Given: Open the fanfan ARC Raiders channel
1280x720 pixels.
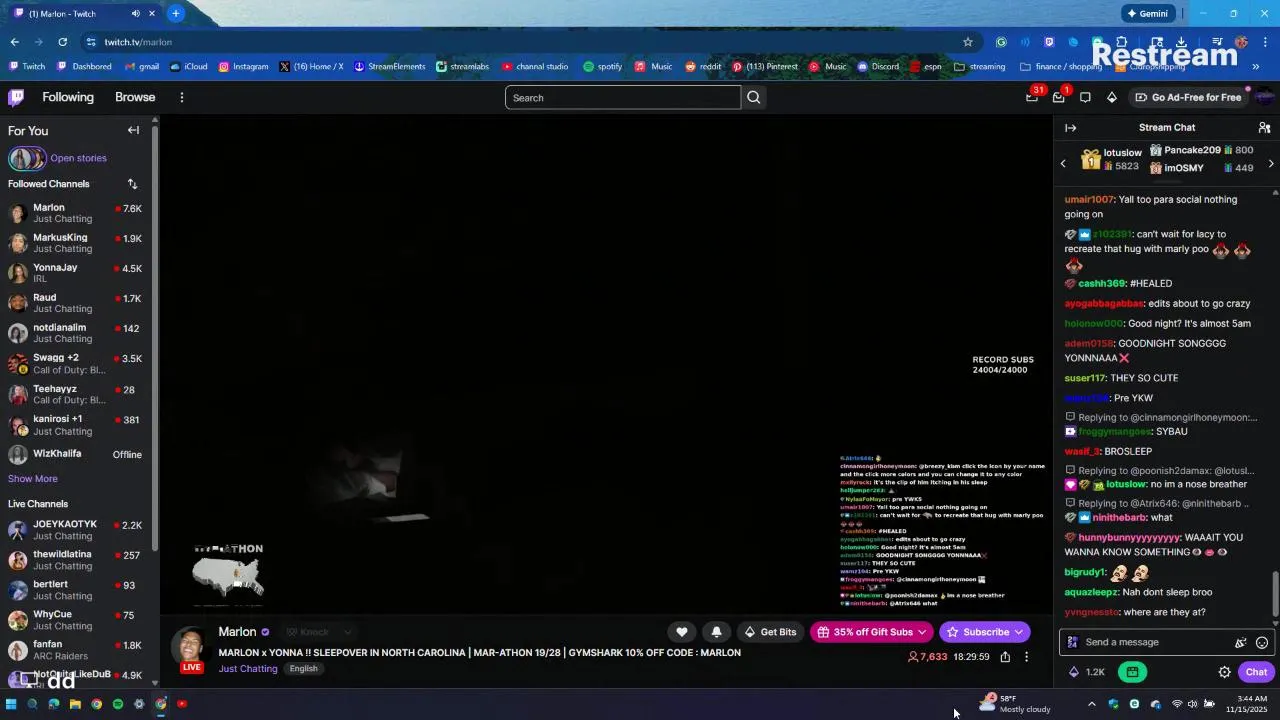Looking at the screenshot, I should [x=75, y=650].
